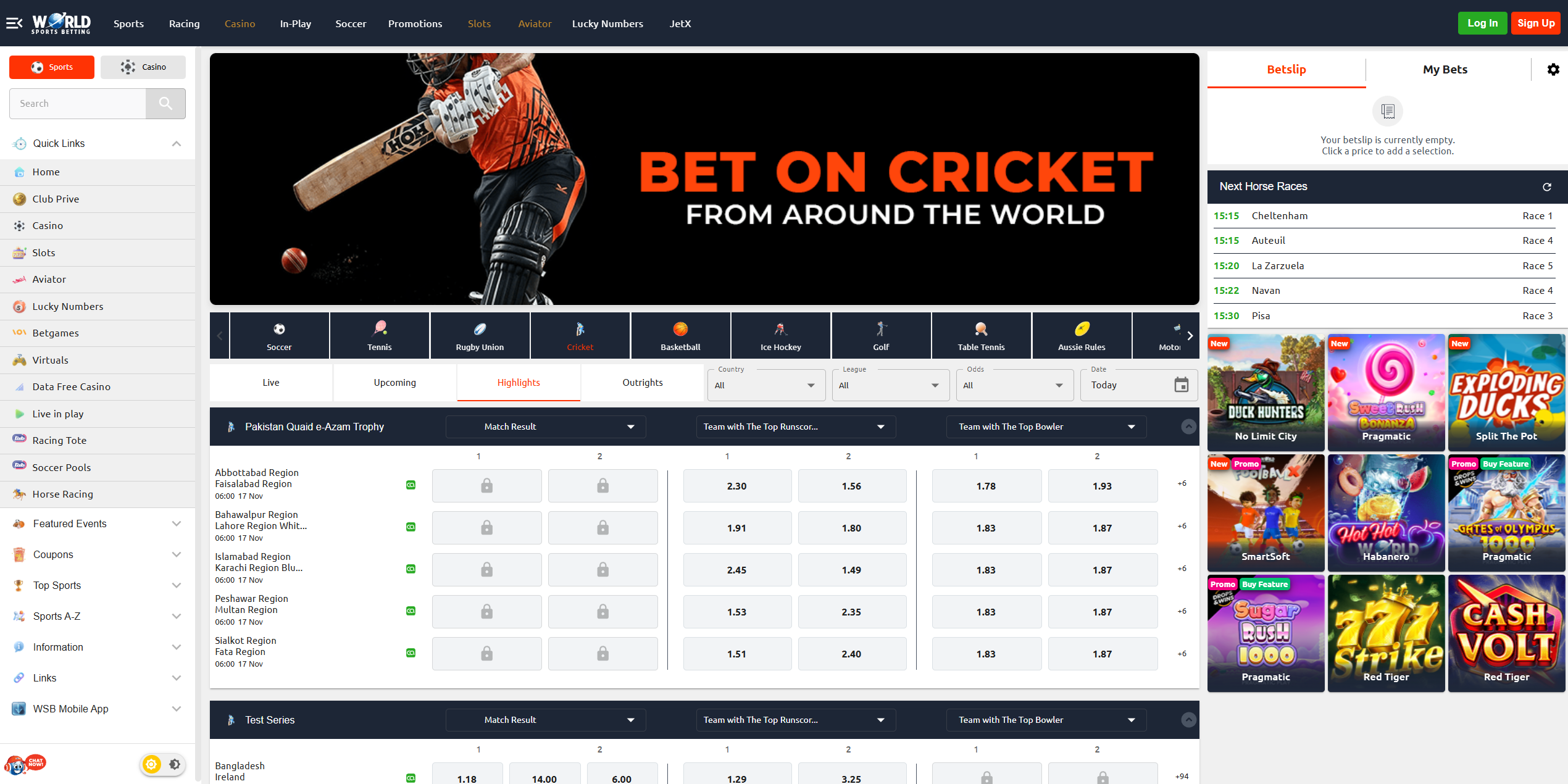Click the Ice Hockey sport icon
The height and width of the screenshot is (784, 1568).
click(x=780, y=329)
